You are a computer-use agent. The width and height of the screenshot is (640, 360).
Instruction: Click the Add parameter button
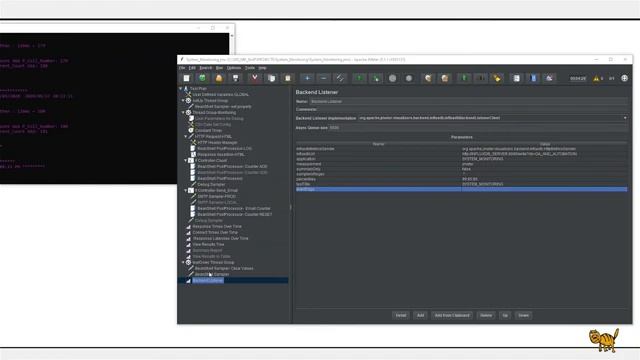pyautogui.click(x=420, y=315)
